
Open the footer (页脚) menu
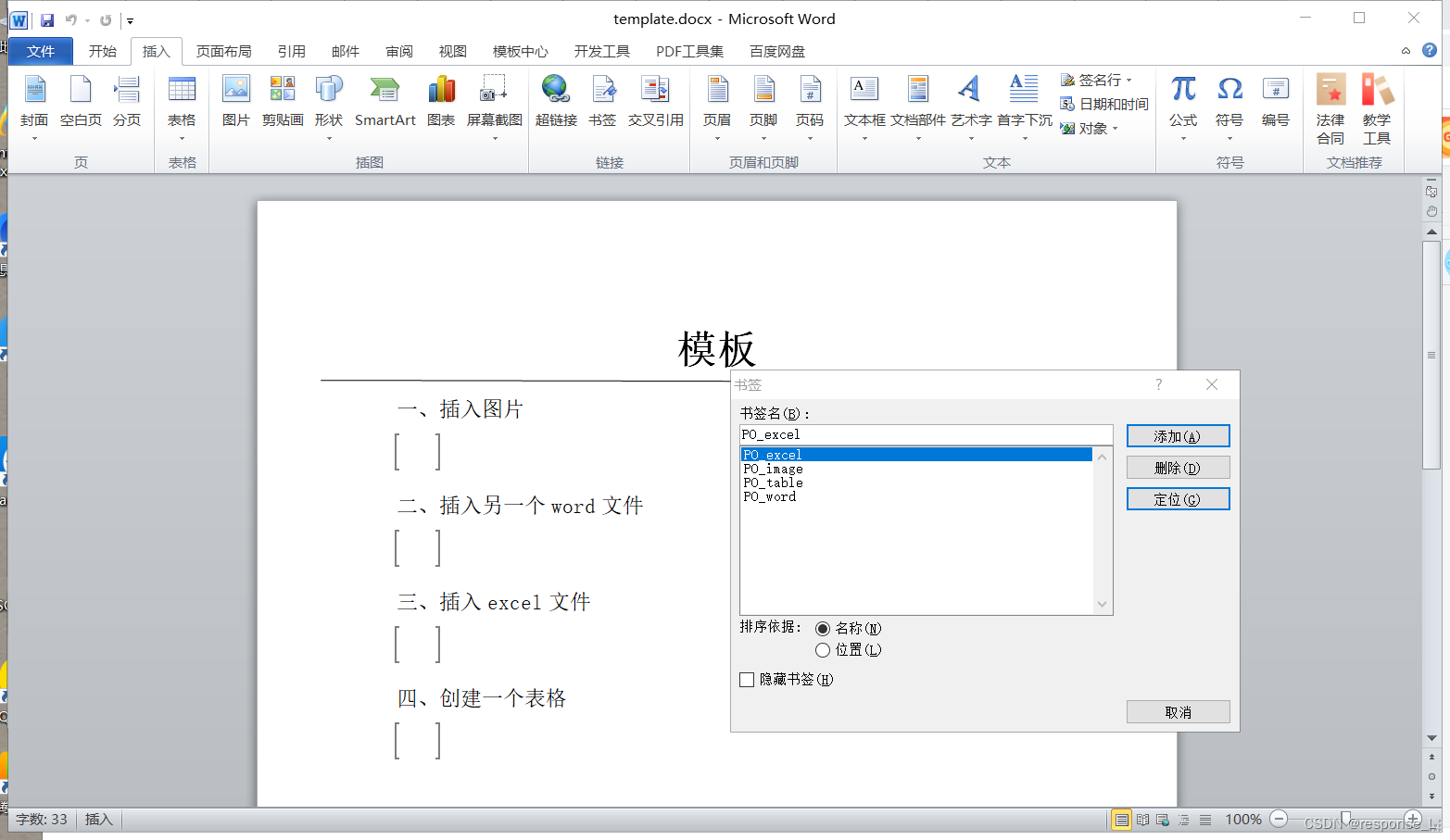coord(763,107)
